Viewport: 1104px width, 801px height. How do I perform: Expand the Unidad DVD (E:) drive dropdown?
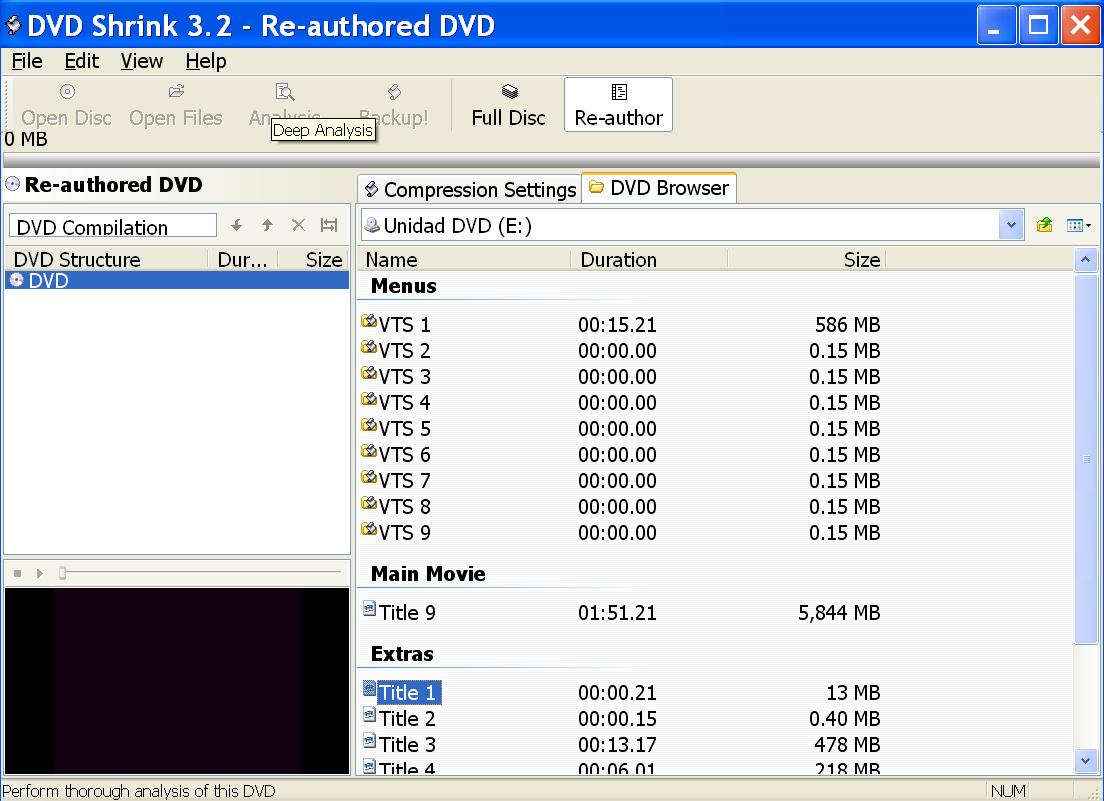tap(1011, 225)
